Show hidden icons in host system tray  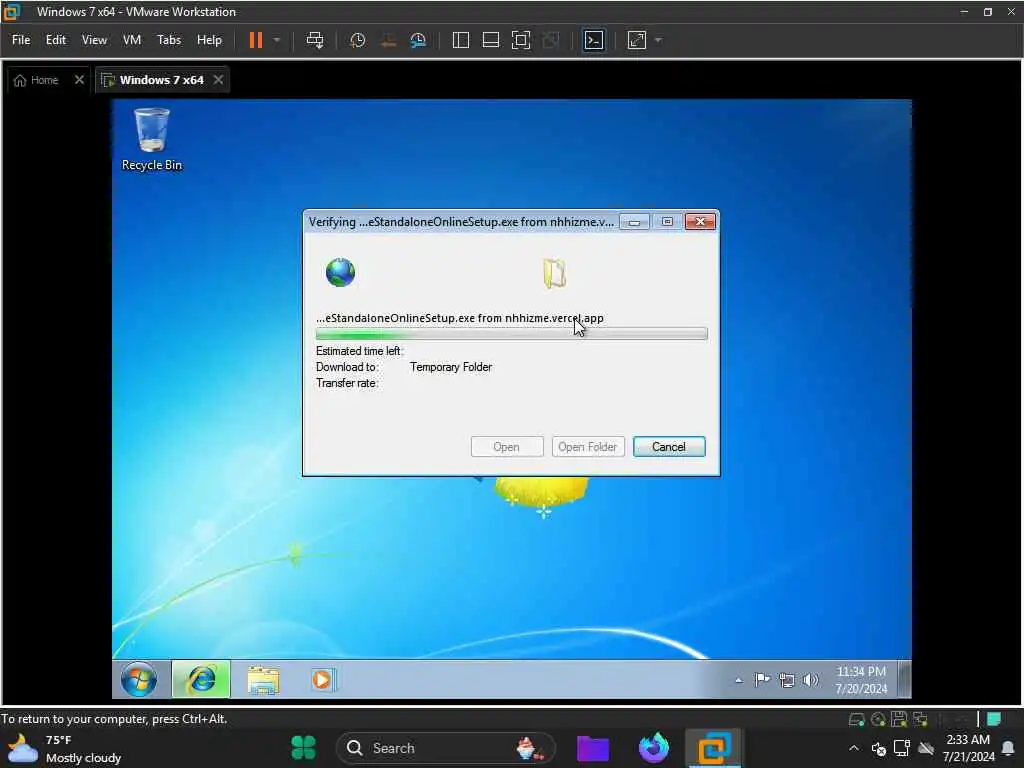[854, 748]
